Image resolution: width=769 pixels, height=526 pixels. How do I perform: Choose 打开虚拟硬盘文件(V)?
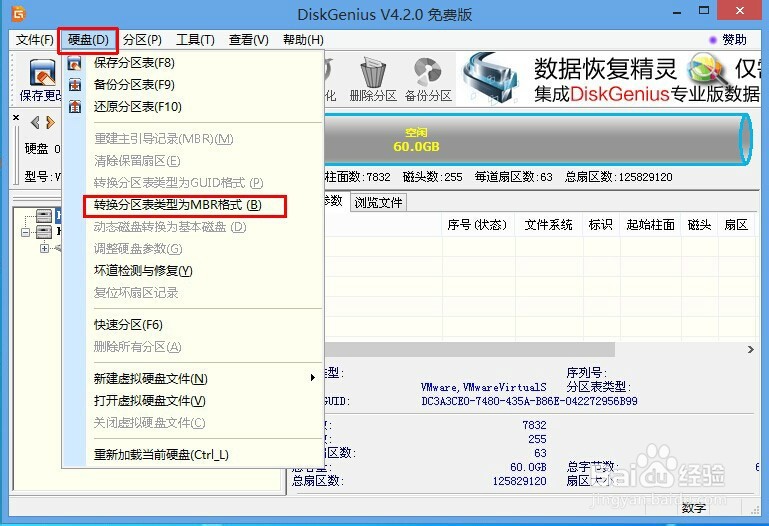[x=194, y=401]
